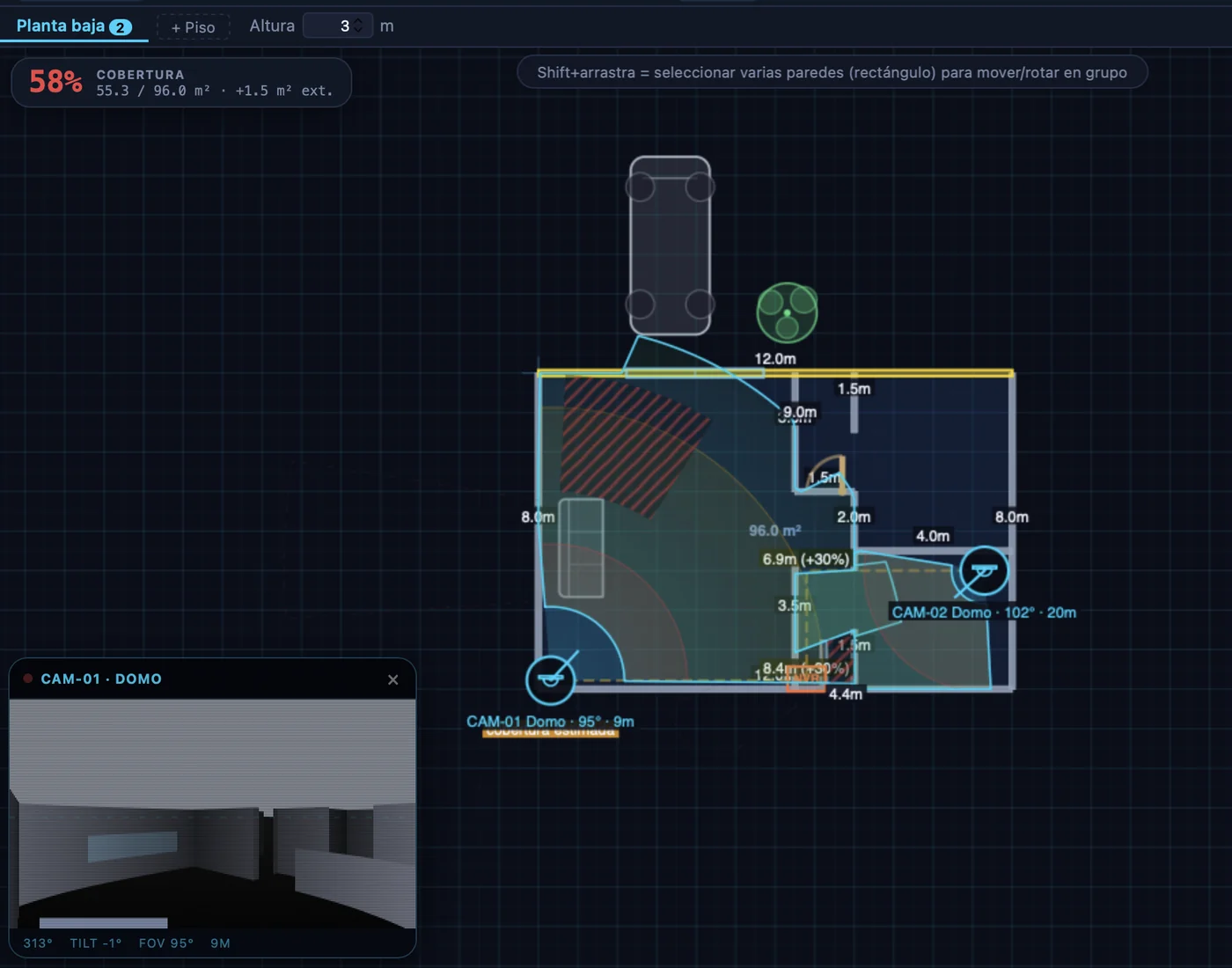Close the CAM-01 Domo preview panel

(x=393, y=679)
